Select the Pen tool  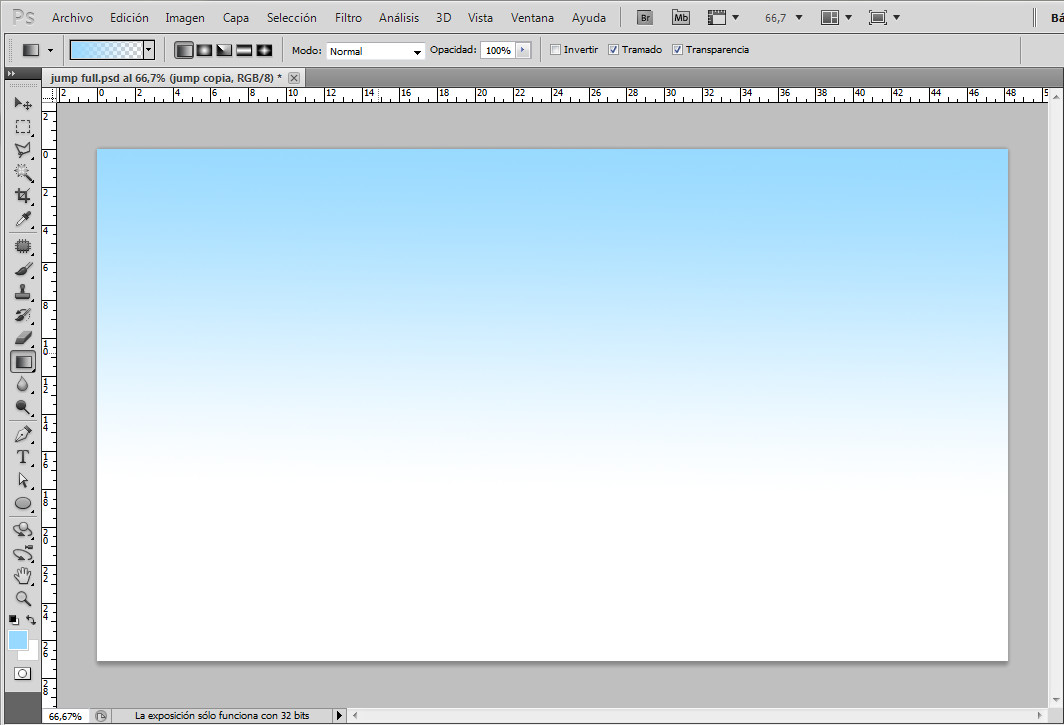click(x=23, y=432)
